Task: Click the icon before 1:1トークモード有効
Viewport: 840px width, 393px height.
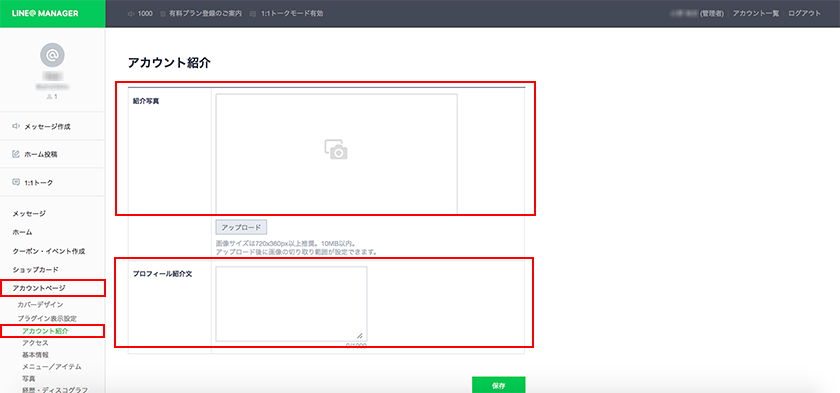Action: coord(253,14)
